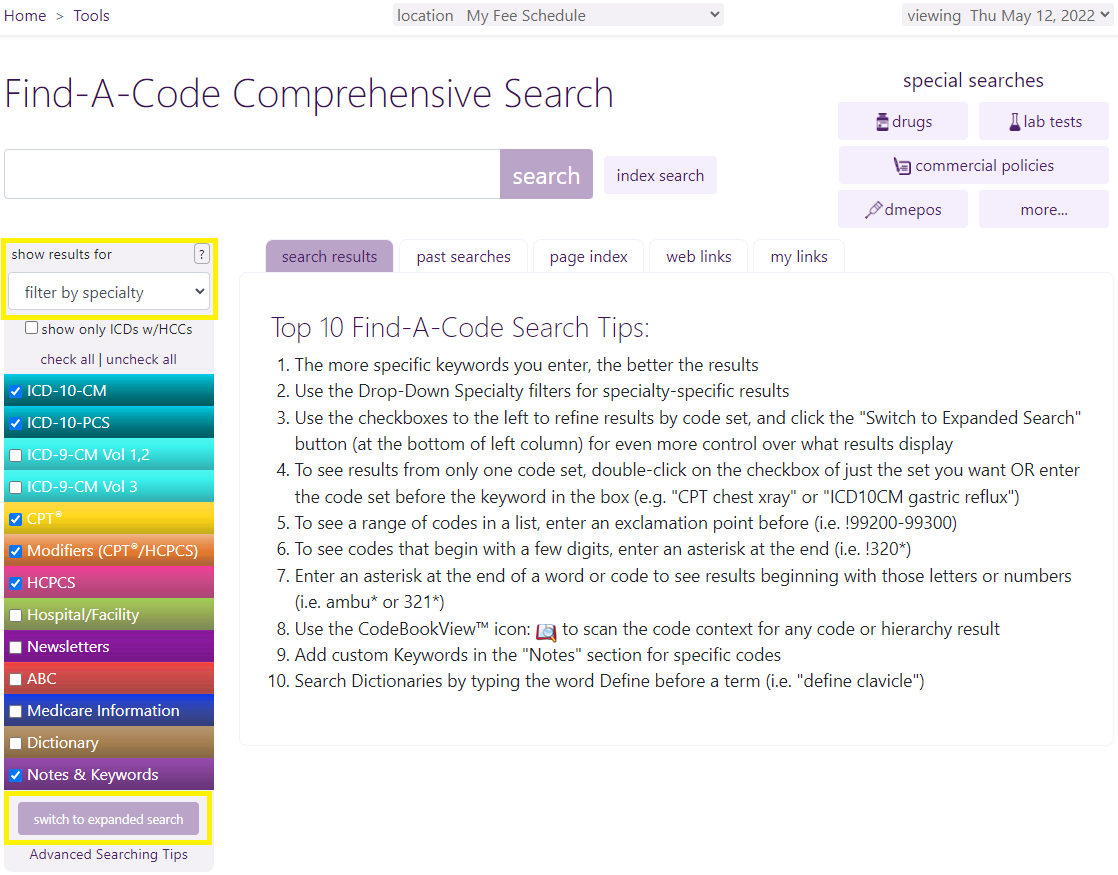The image size is (1118, 875).
Task: Switch to the search results tab
Action: point(329,257)
